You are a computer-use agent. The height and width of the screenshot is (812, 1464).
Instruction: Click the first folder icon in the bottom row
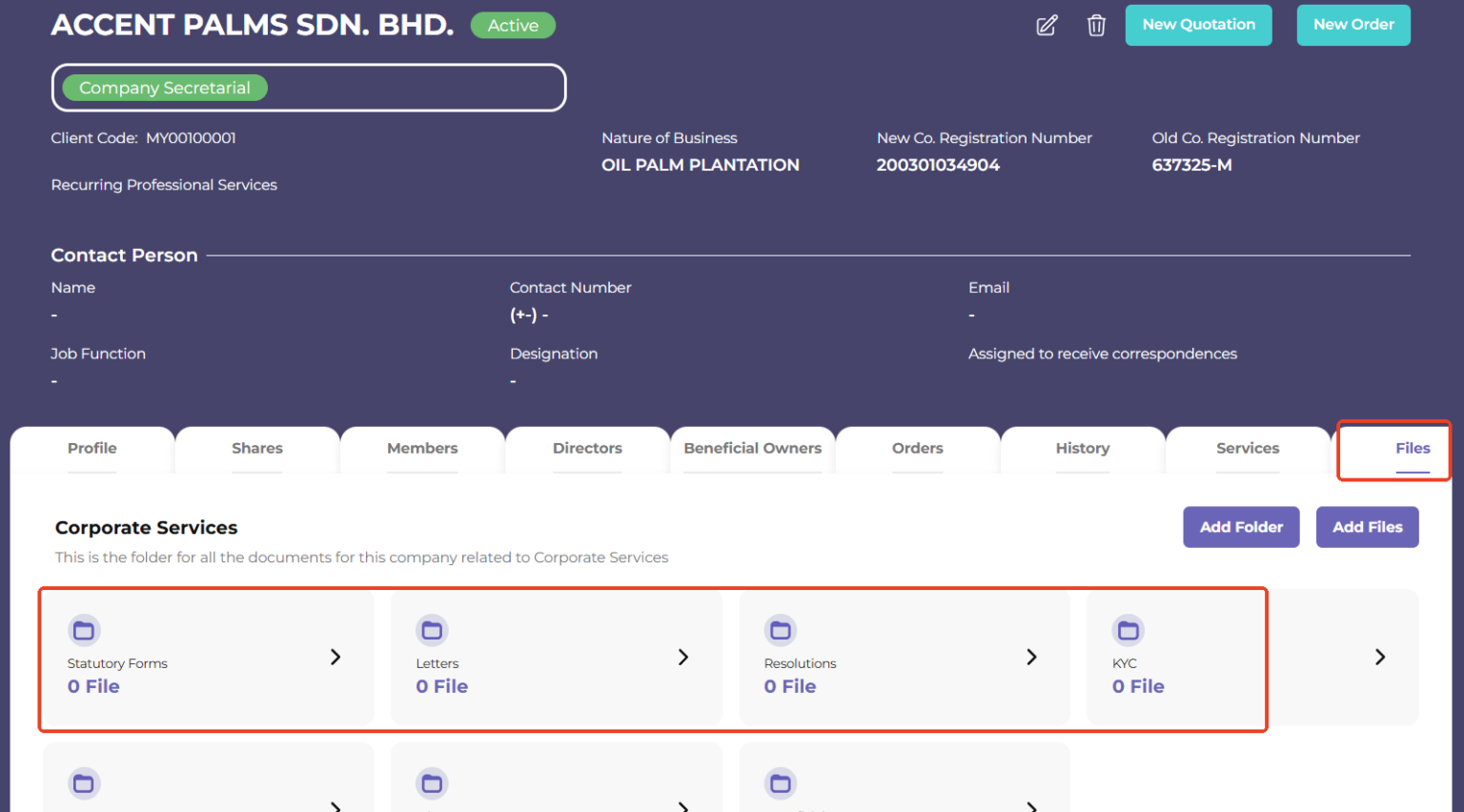click(84, 783)
